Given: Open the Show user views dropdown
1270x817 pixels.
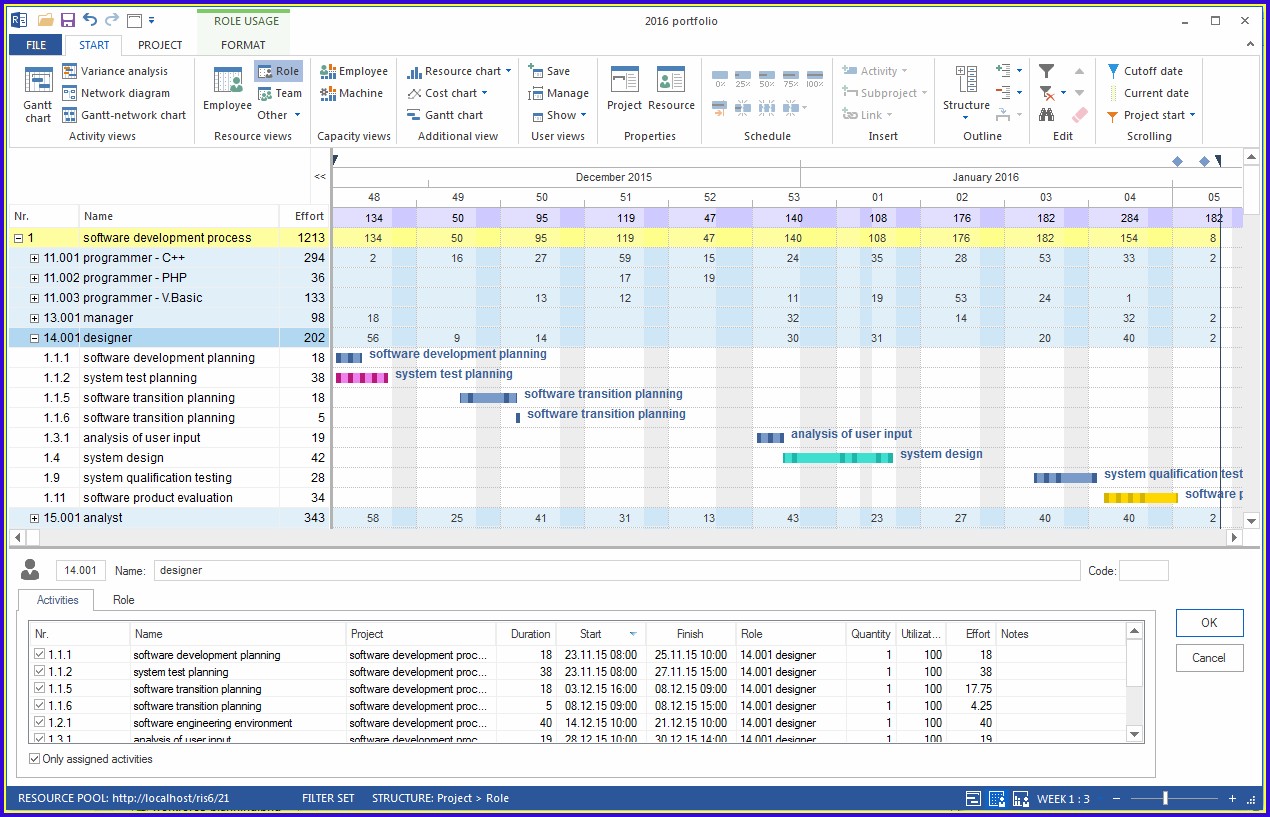Looking at the screenshot, I should tap(558, 115).
